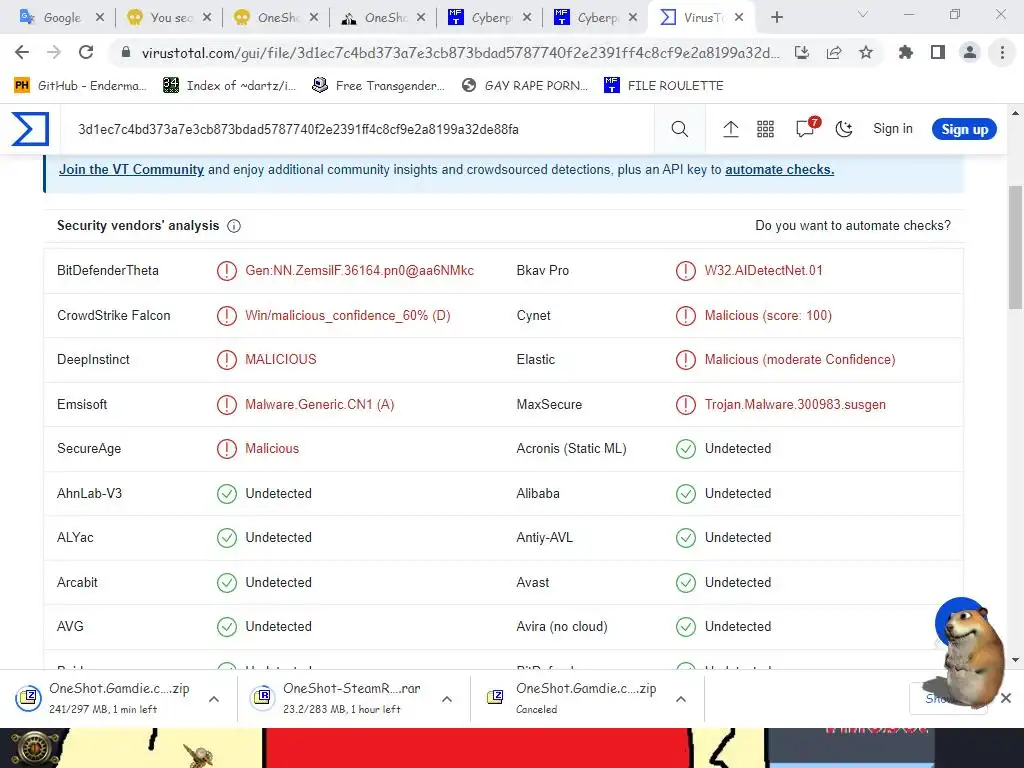Switch to the OneShot tab with triangle icon
The height and width of the screenshot is (768, 1024).
(x=383, y=18)
